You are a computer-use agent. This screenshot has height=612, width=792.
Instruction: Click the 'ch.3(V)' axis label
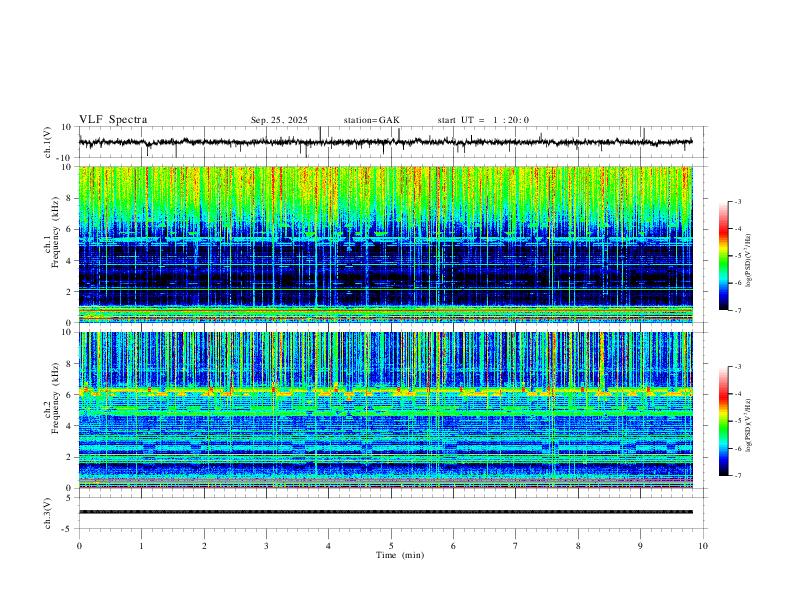[x=48, y=513]
